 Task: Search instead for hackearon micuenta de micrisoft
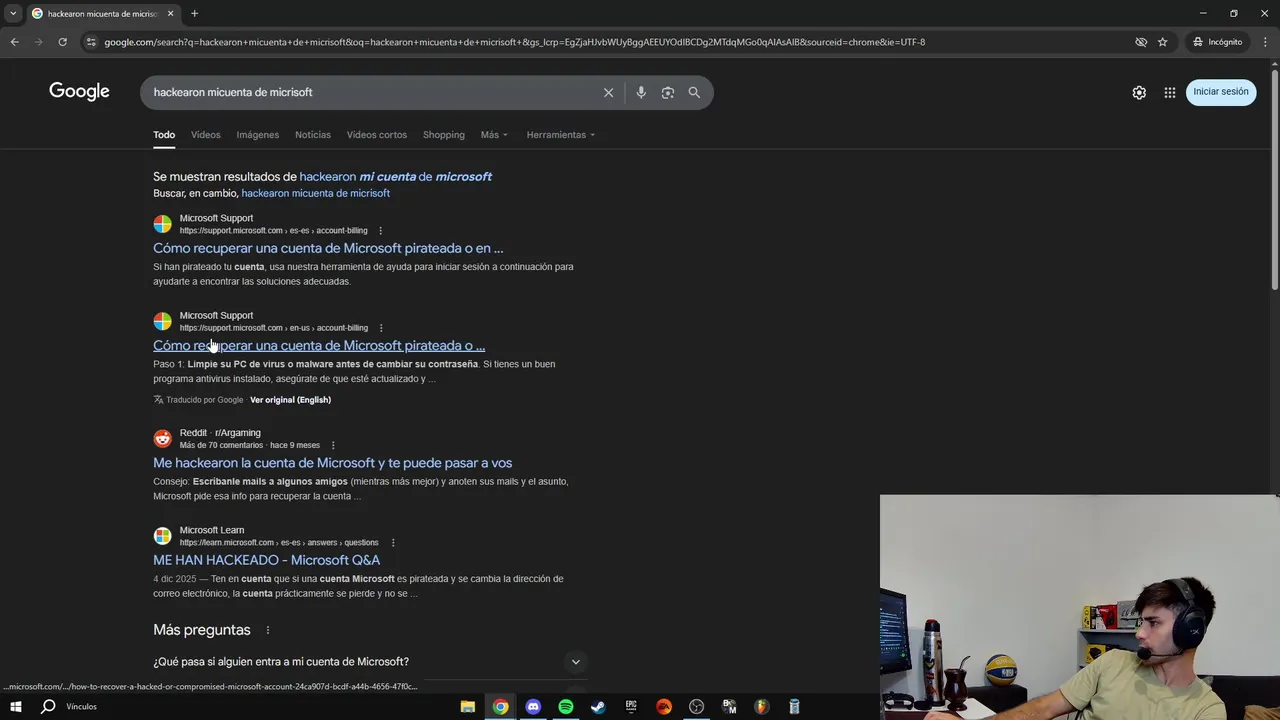pos(316,193)
